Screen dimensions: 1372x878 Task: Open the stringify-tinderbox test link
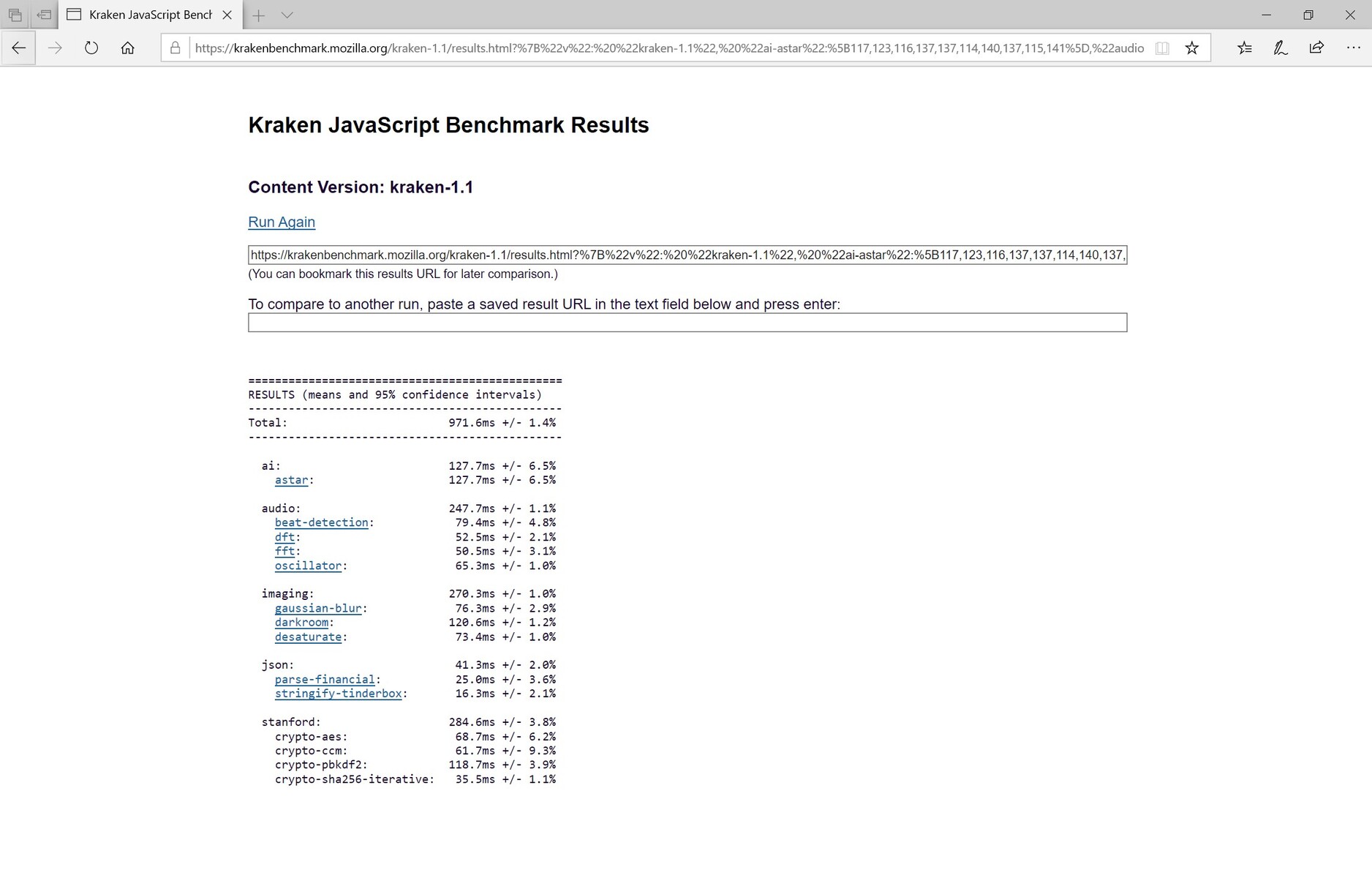(x=338, y=694)
